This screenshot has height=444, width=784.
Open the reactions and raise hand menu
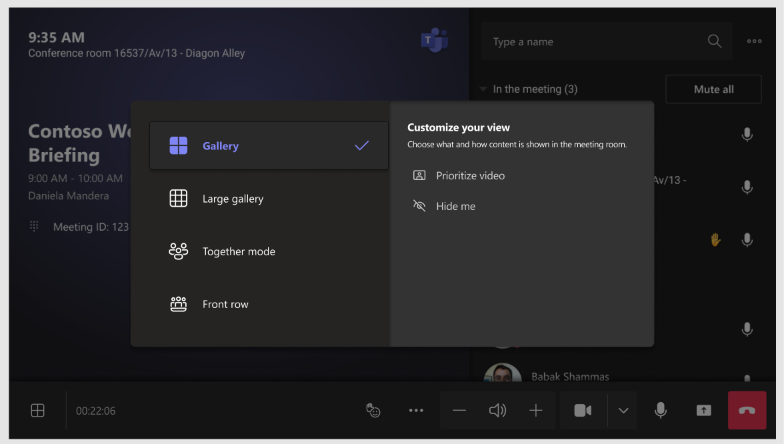373,410
